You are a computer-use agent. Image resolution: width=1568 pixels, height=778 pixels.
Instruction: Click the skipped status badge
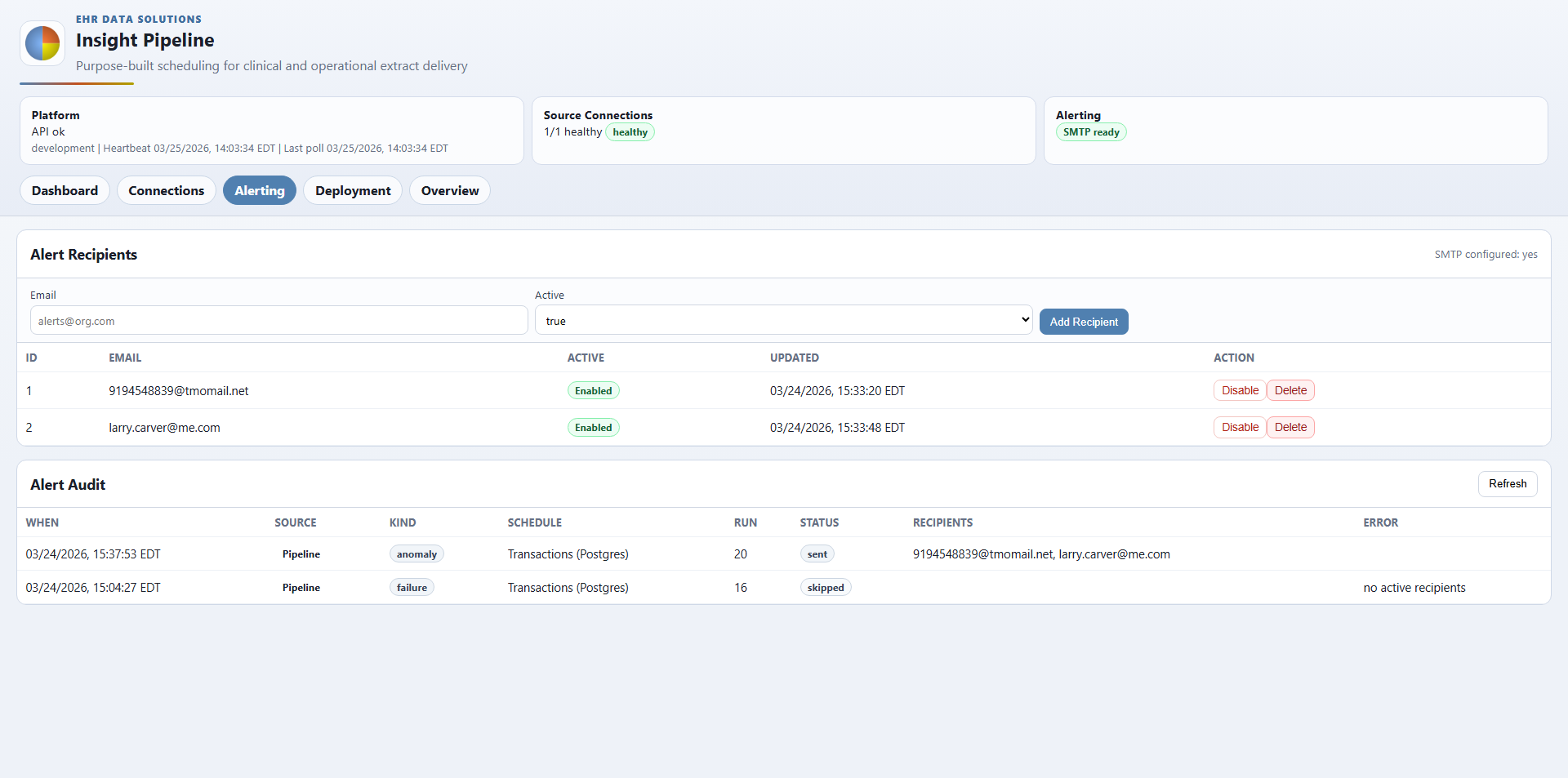pos(825,587)
